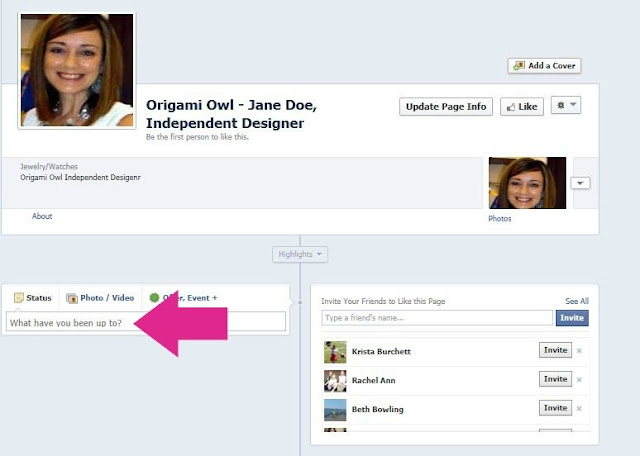640x456 pixels.
Task: Dismiss Rachel Ann suggestion
Action: pyautogui.click(x=579, y=380)
